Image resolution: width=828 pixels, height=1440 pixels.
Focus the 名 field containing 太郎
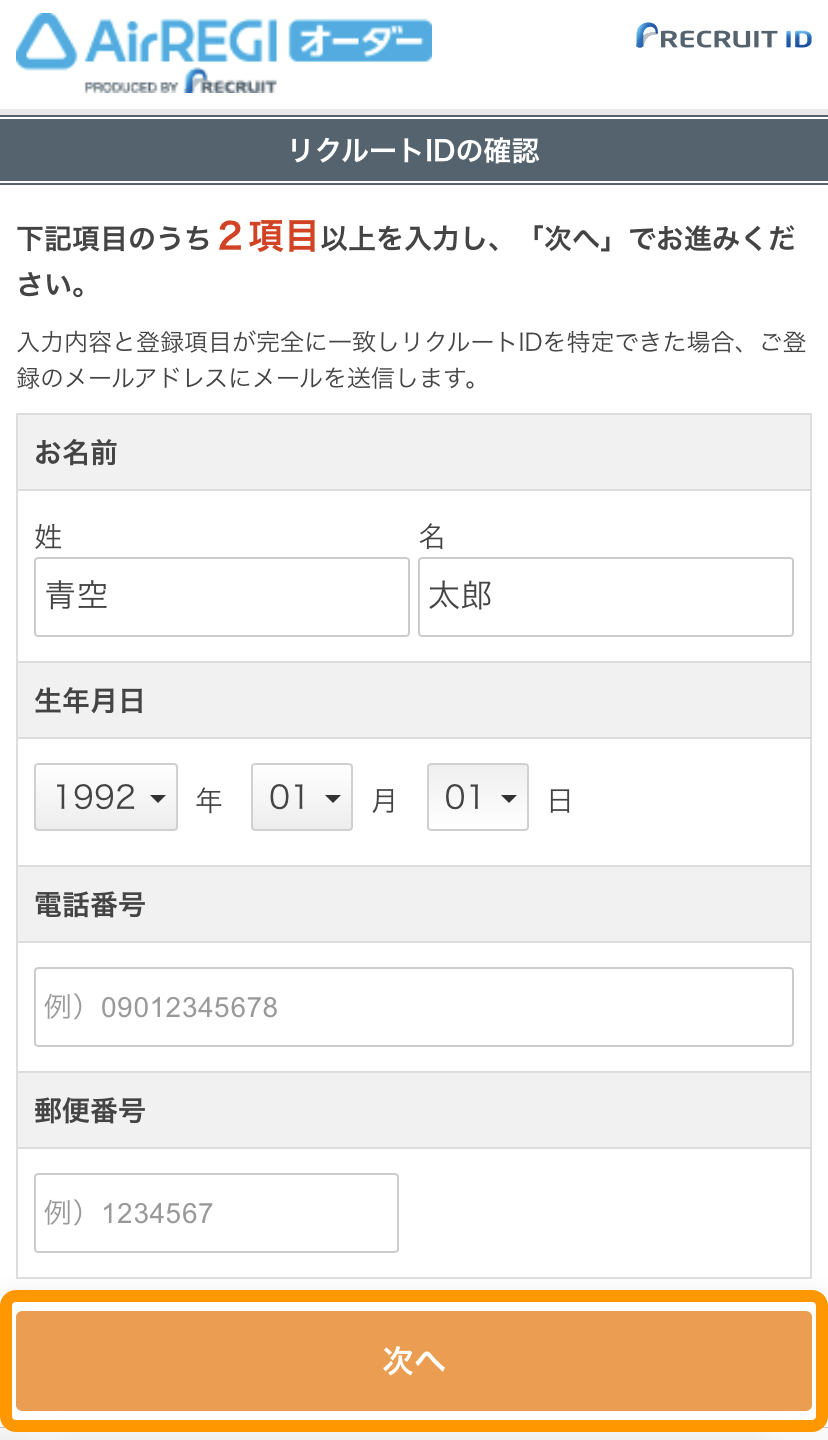pyautogui.click(x=605, y=597)
